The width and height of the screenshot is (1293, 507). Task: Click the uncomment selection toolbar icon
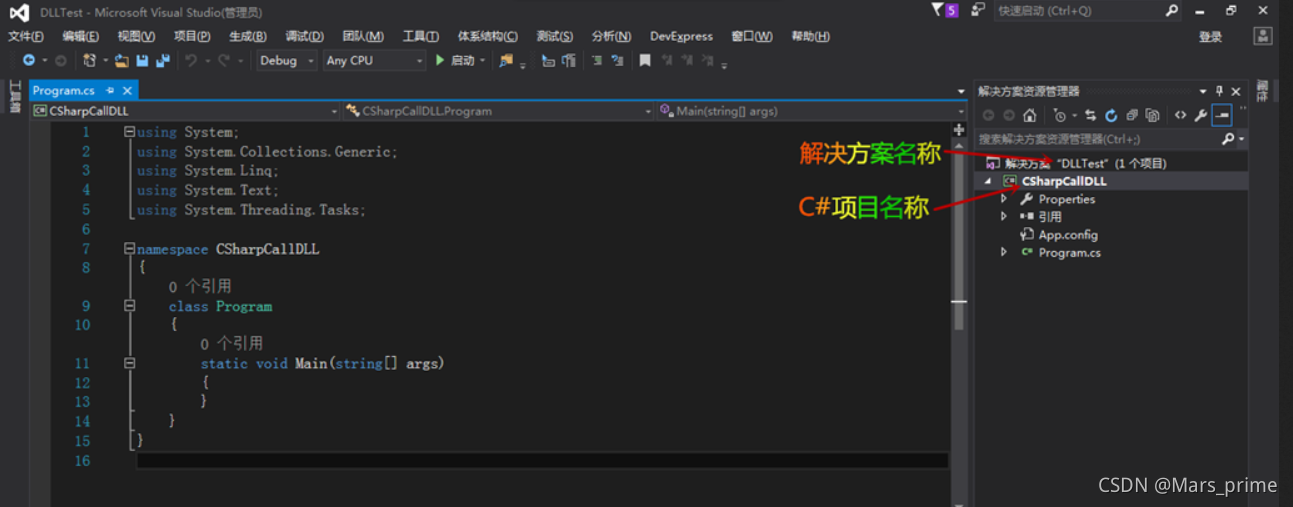coord(619,61)
